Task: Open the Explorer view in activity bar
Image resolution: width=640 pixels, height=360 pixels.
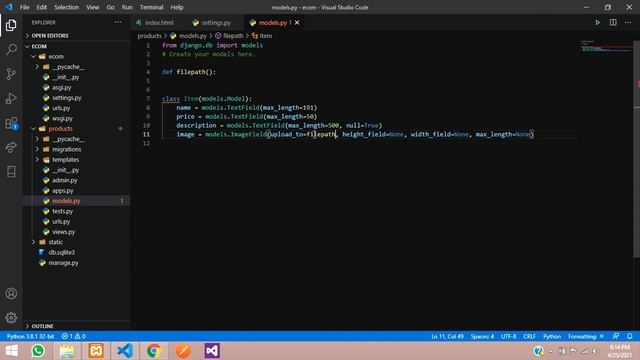Action: click(x=11, y=25)
